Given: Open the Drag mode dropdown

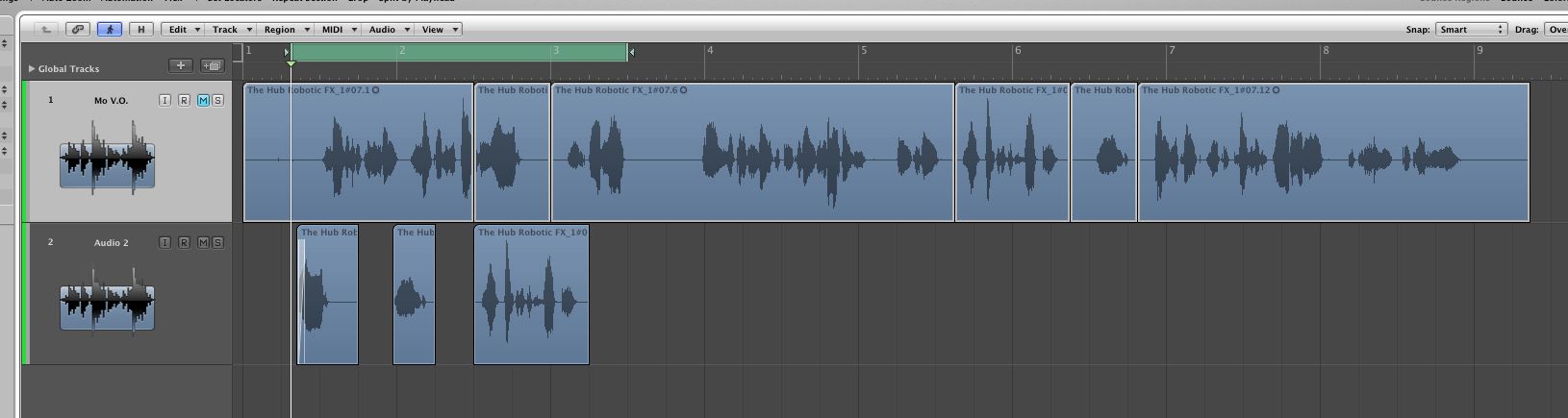Looking at the screenshot, I should (1555, 30).
